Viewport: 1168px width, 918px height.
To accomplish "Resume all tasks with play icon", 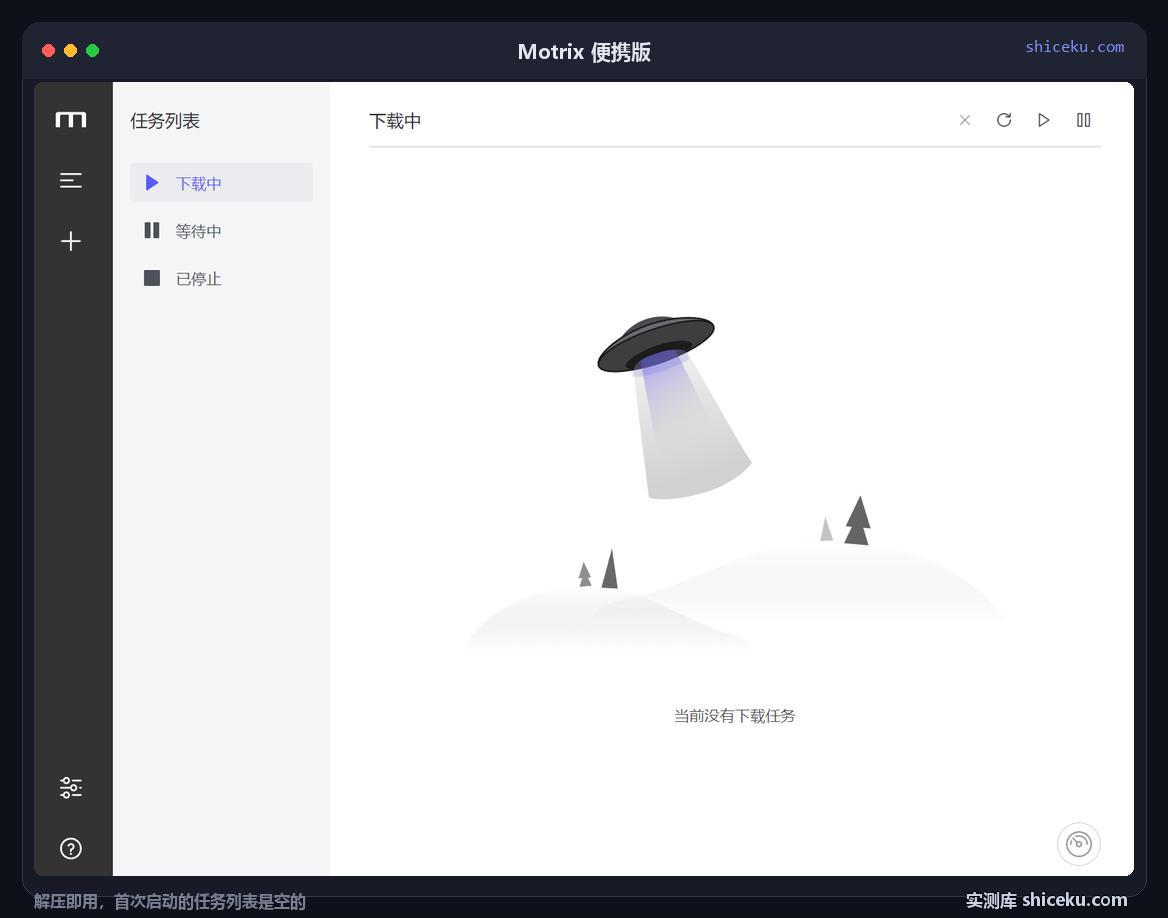I will [x=1044, y=120].
